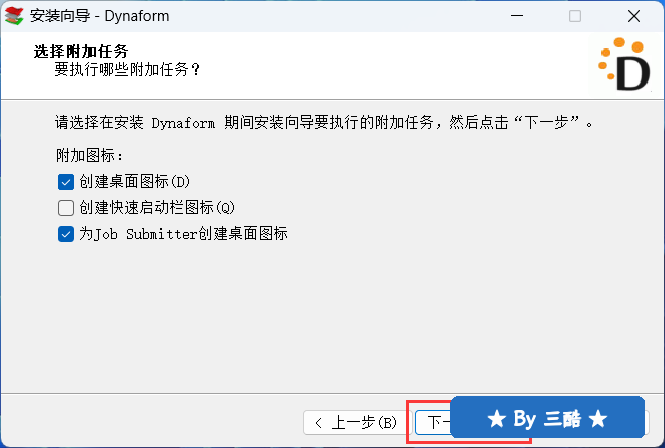Click the greyed-out maximize button

pos(575,16)
